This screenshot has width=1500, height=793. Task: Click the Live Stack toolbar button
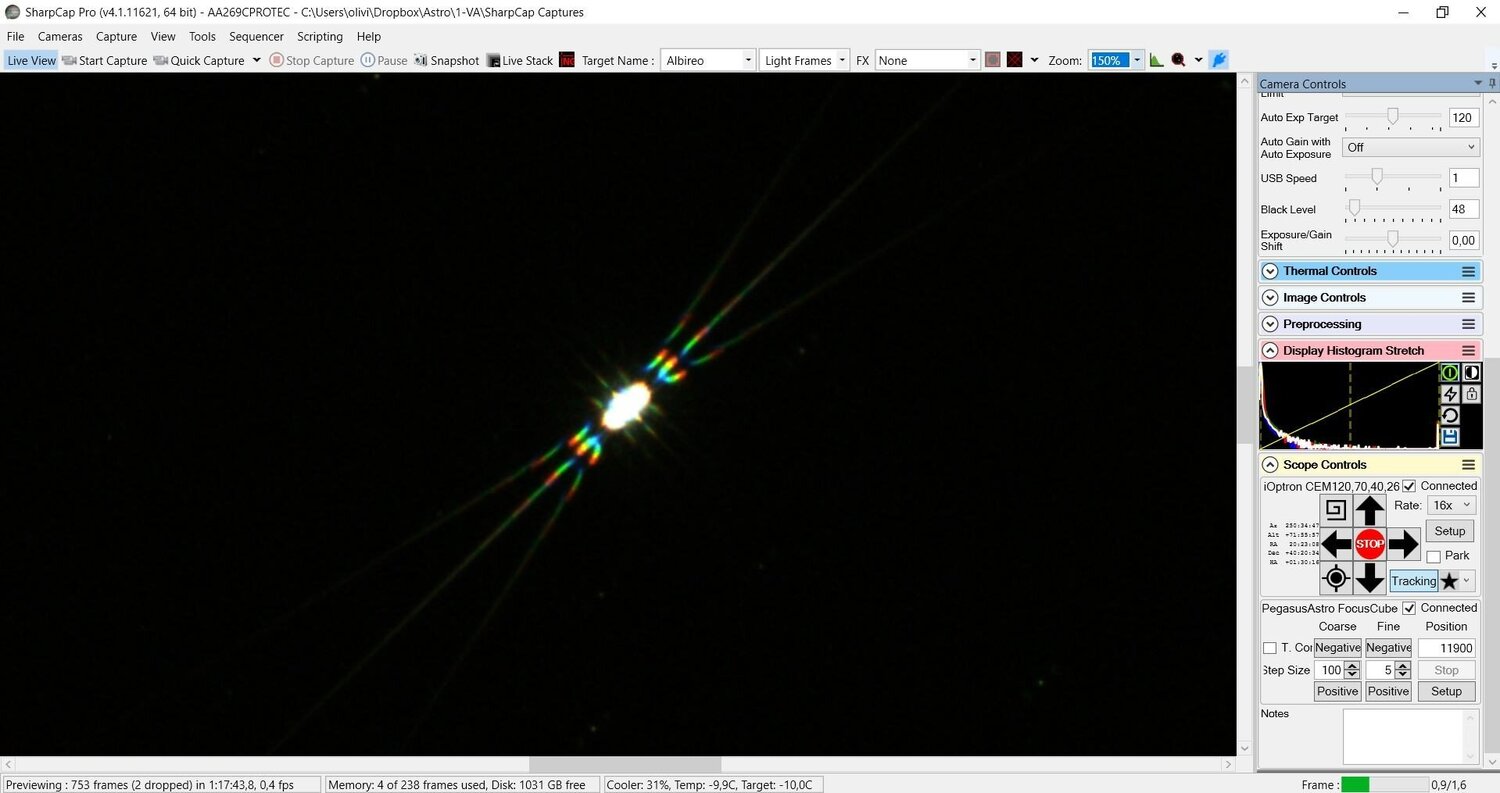520,60
